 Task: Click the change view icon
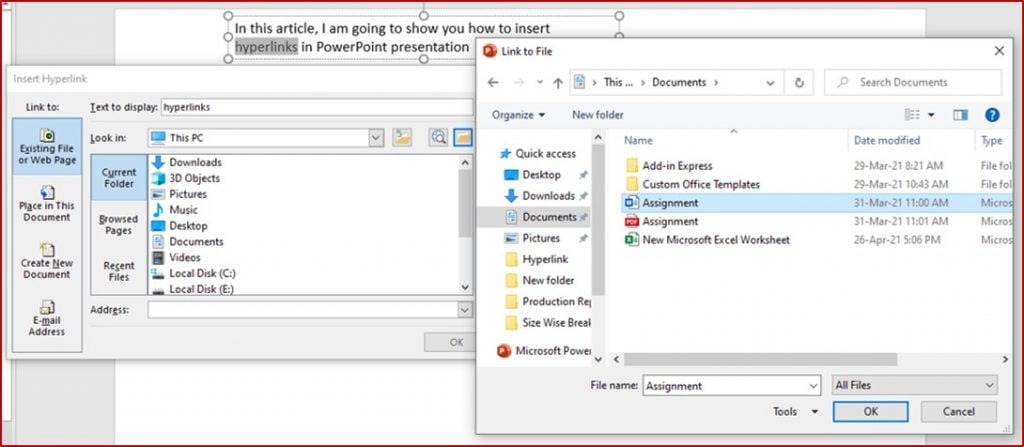tap(912, 115)
